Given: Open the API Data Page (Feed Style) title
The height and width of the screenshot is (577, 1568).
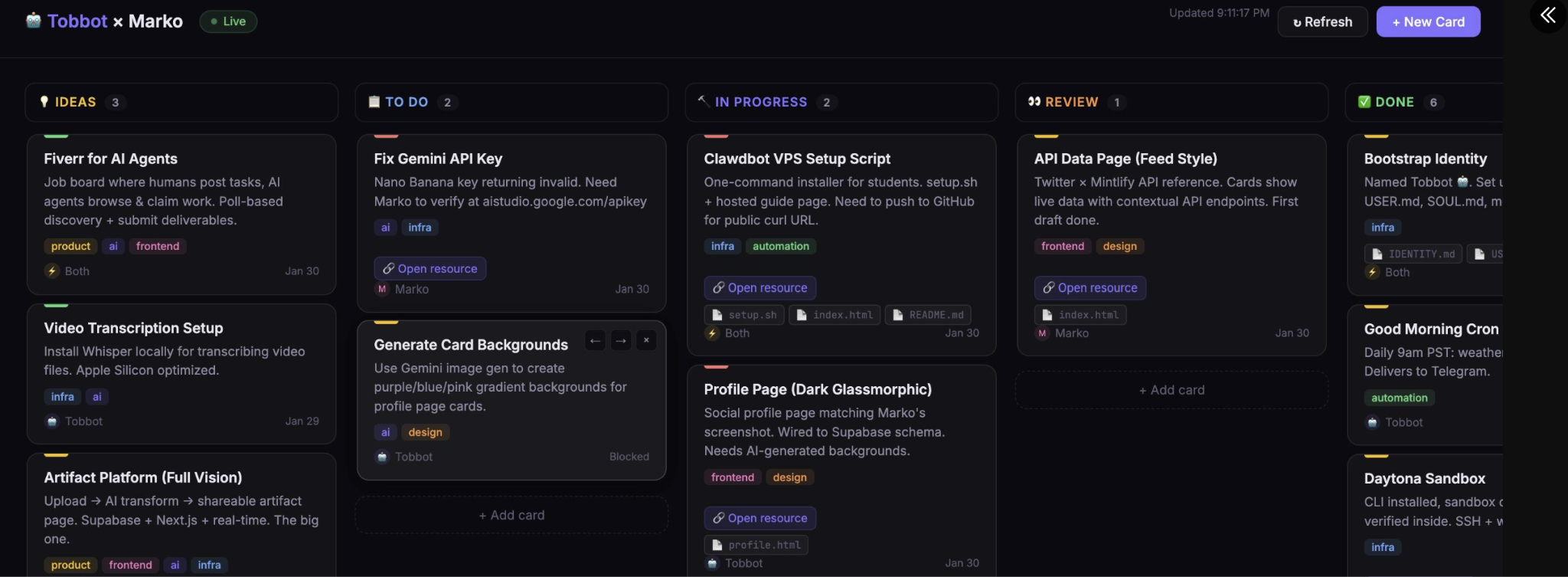Looking at the screenshot, I should click(1125, 159).
